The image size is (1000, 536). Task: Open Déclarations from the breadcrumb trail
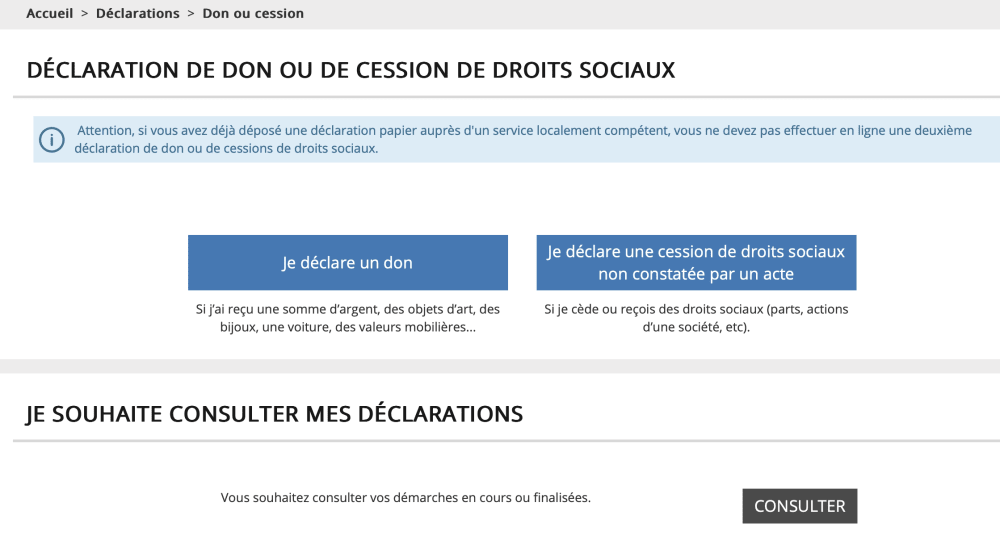(137, 14)
